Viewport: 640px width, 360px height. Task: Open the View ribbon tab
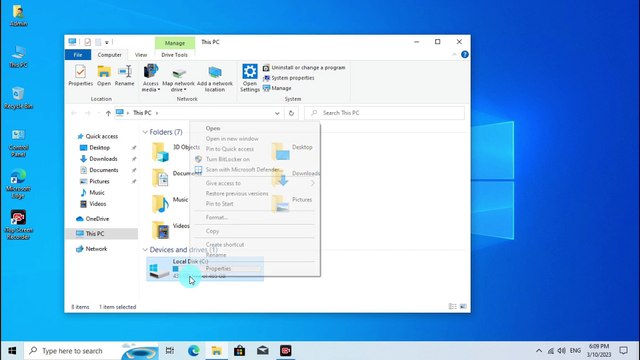141,55
